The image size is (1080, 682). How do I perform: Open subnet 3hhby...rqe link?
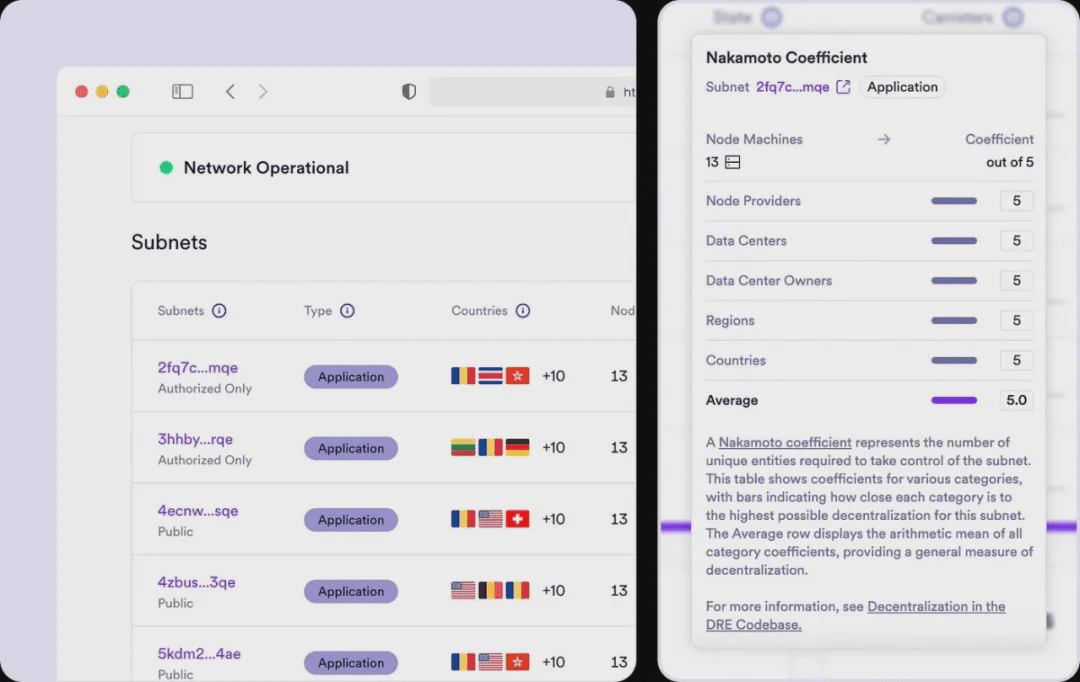click(195, 439)
